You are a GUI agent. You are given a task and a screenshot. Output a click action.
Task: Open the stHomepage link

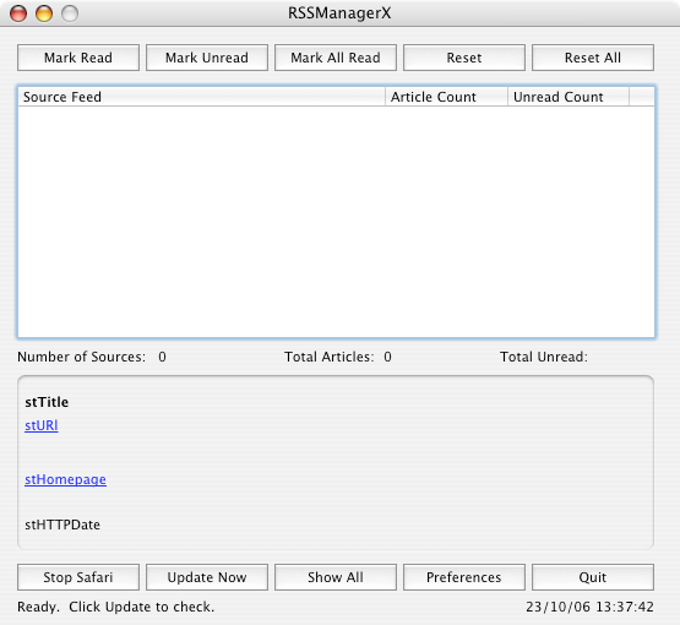click(x=65, y=479)
